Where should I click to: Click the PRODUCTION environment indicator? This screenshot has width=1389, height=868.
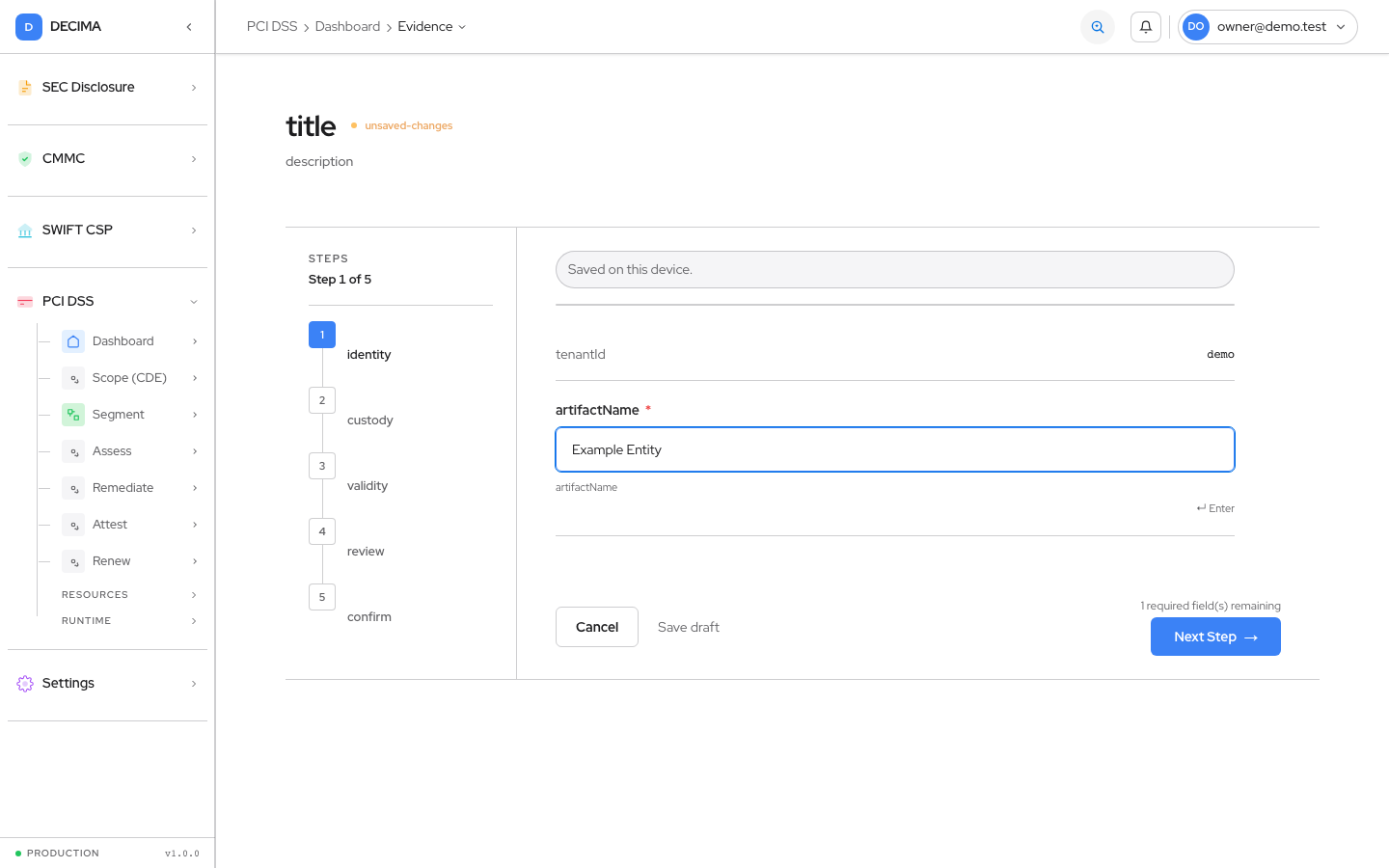tap(58, 854)
